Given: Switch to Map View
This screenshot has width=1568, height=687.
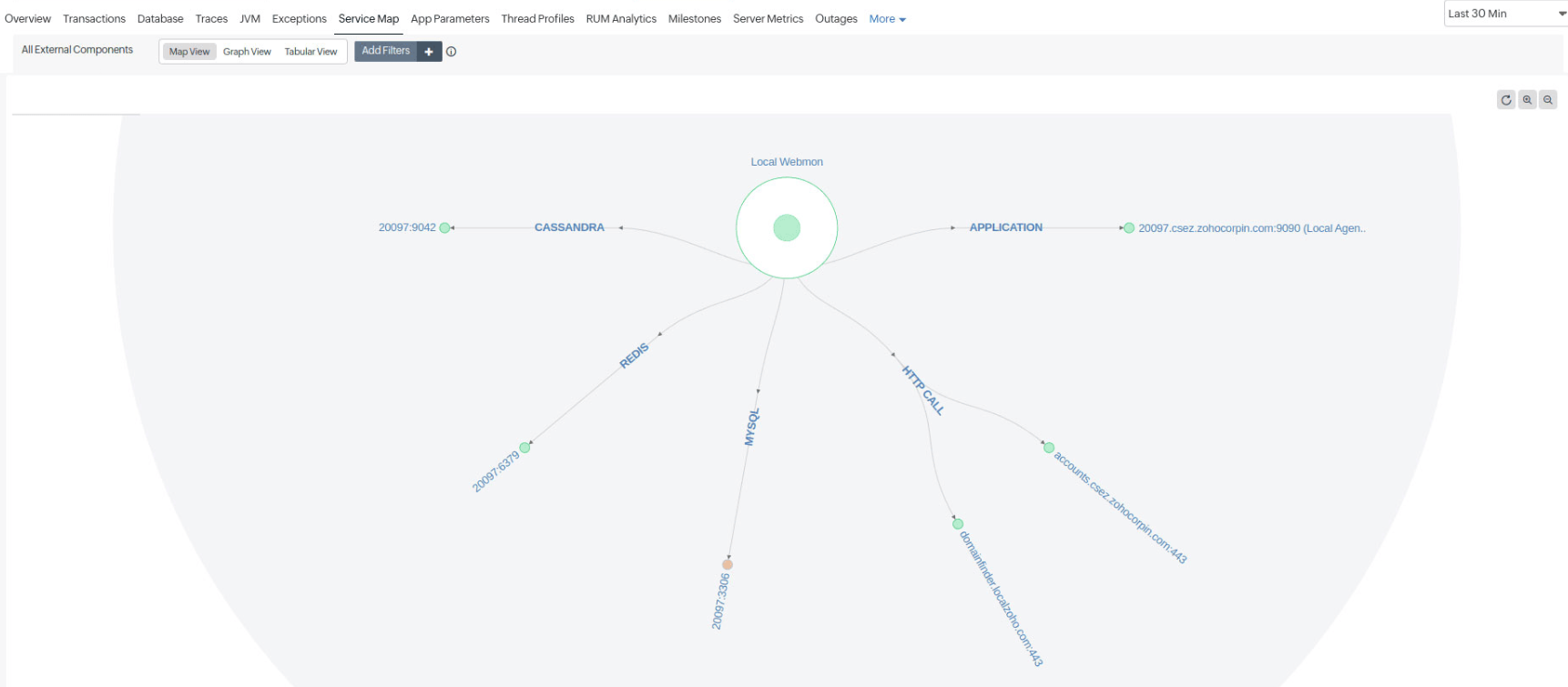Looking at the screenshot, I should 189,52.
